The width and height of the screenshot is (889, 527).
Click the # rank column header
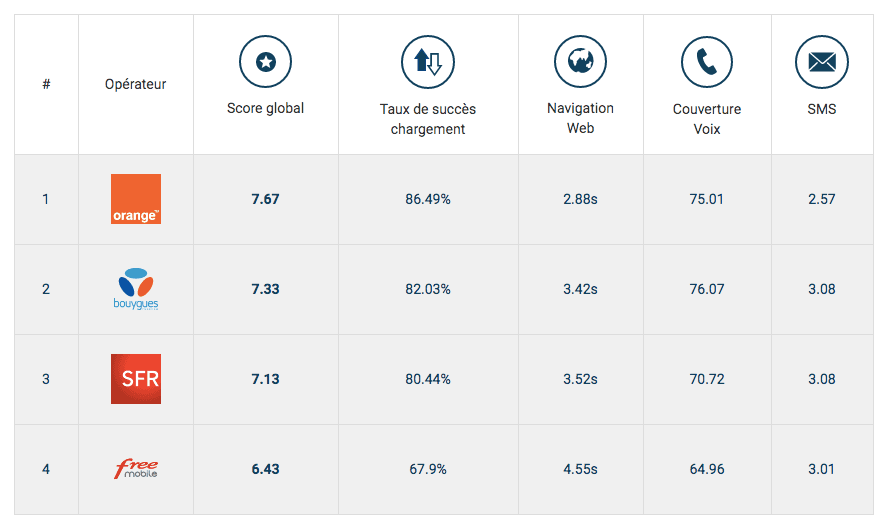click(46, 84)
